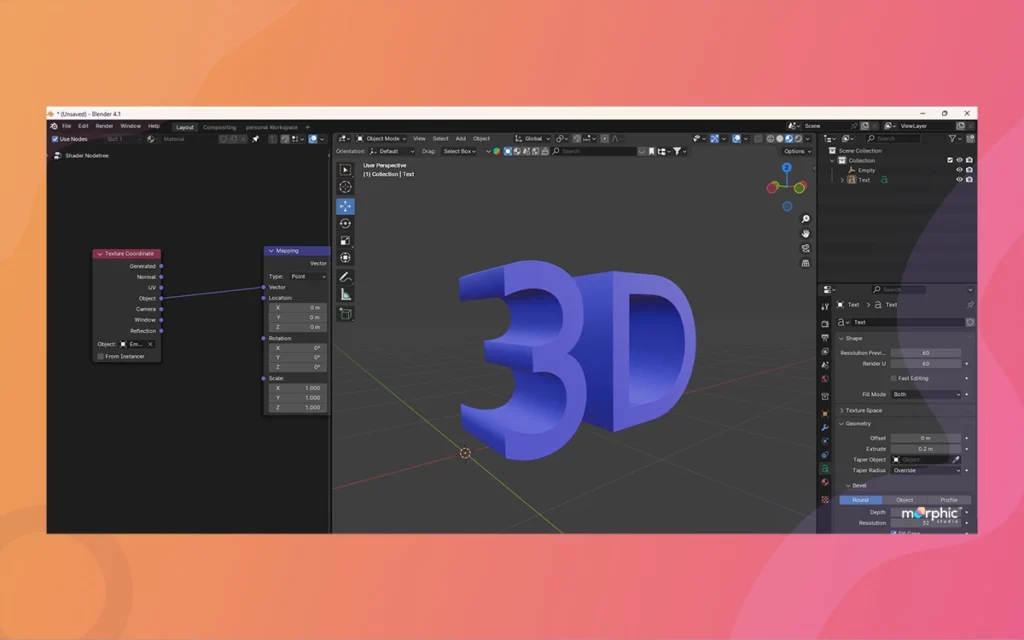Click the viewport Options button
The height and width of the screenshot is (640, 1024).
796,151
